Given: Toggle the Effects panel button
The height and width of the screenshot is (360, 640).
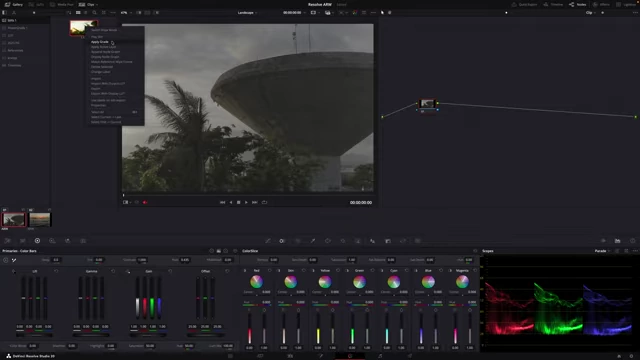Looking at the screenshot, I should (601, 4).
